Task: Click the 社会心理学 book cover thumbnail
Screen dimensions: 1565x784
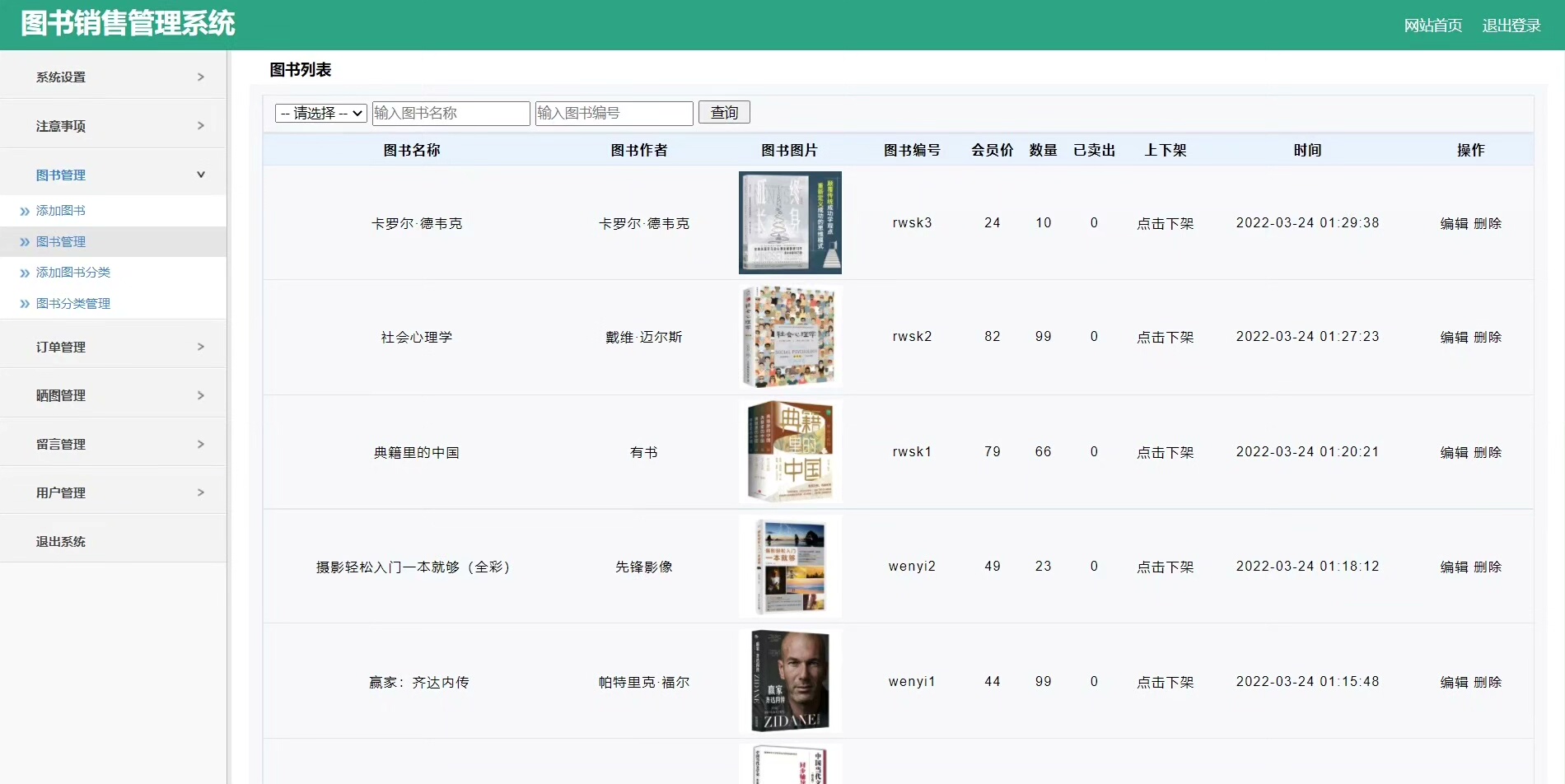Action: pos(789,337)
